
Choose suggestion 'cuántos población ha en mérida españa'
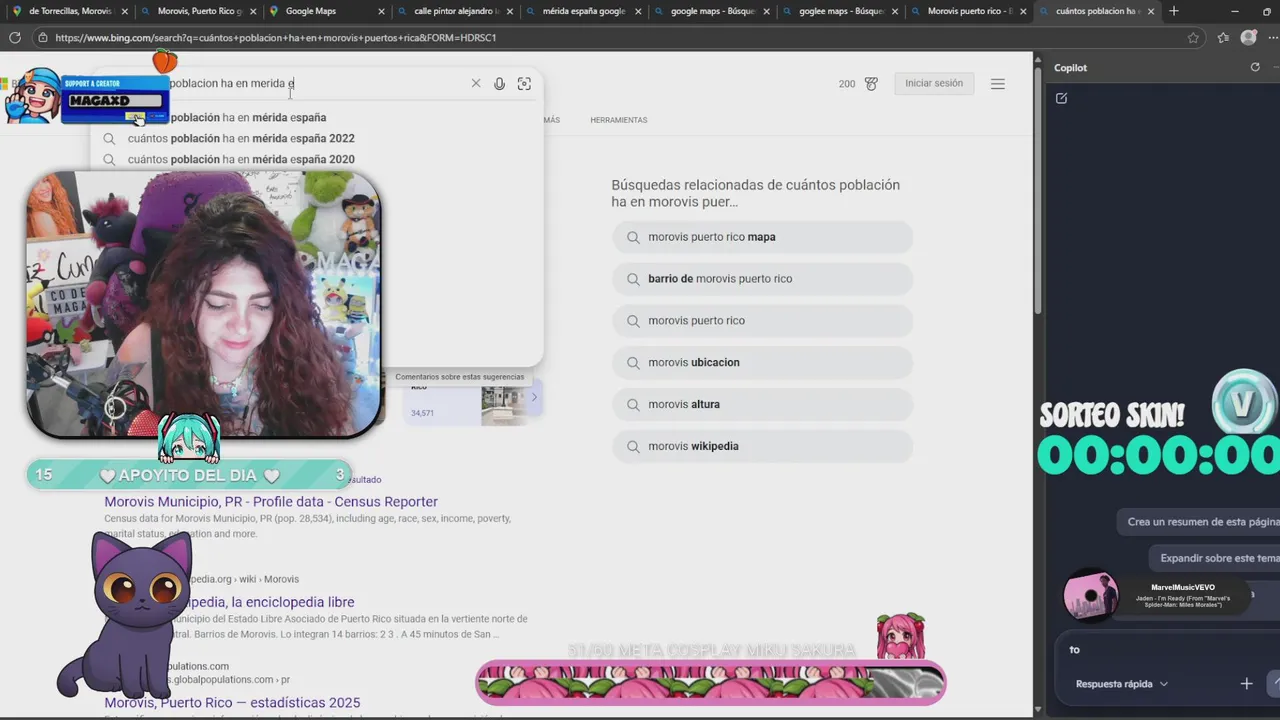pyautogui.click(x=317, y=117)
